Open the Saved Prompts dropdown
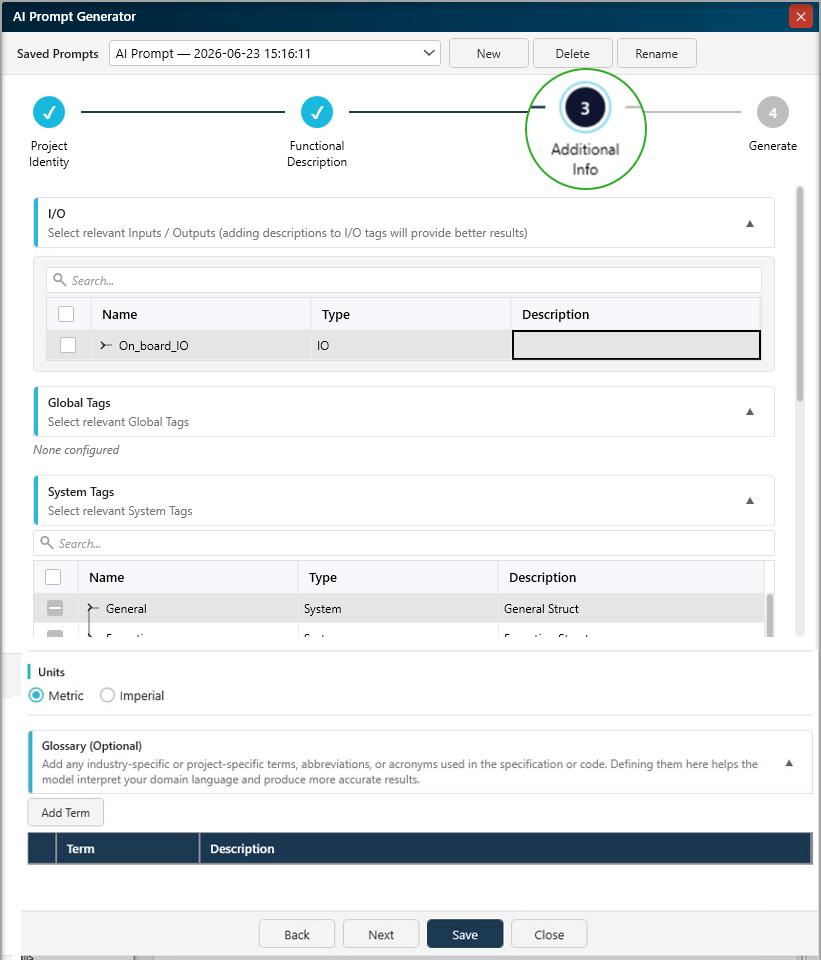Screen dimensions: 821x960 [275, 53]
